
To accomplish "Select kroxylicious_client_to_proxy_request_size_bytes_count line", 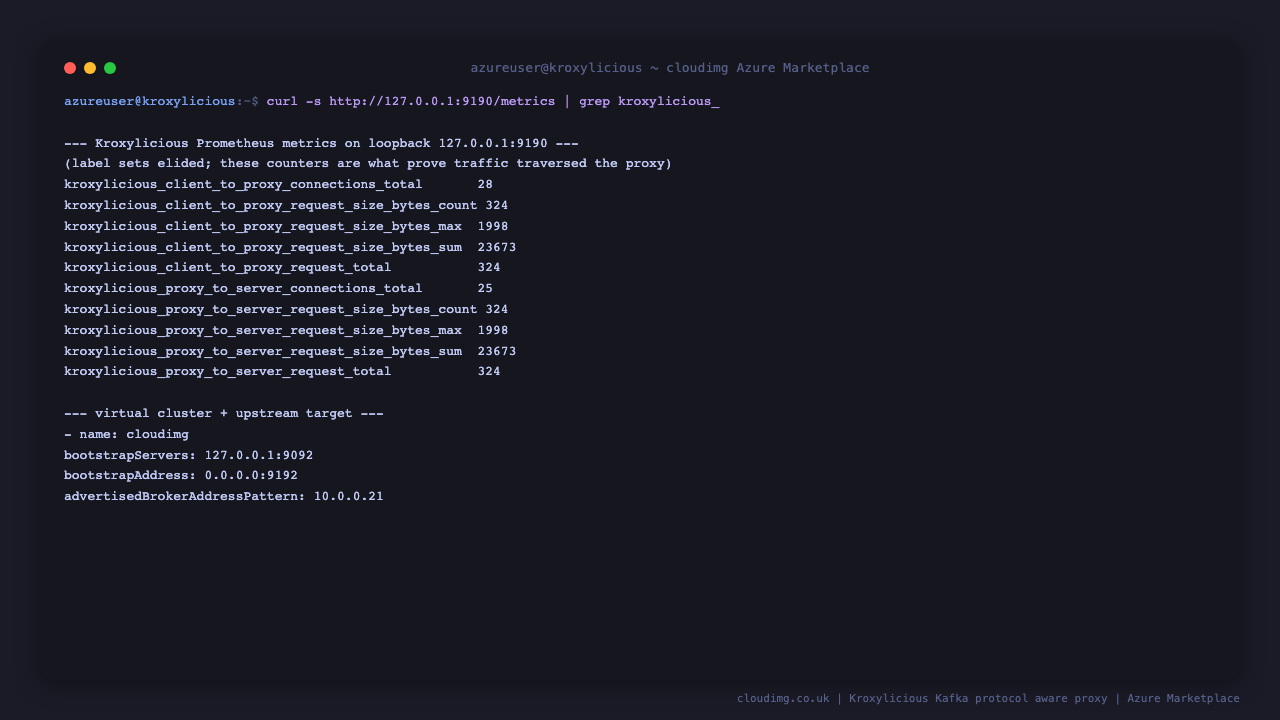I will click(286, 205).
